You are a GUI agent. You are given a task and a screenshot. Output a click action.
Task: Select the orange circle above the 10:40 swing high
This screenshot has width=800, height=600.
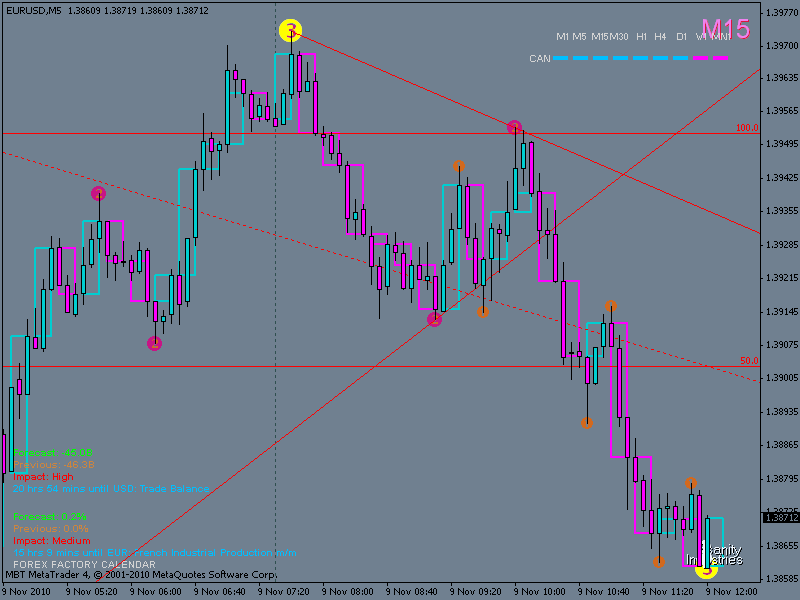point(611,306)
